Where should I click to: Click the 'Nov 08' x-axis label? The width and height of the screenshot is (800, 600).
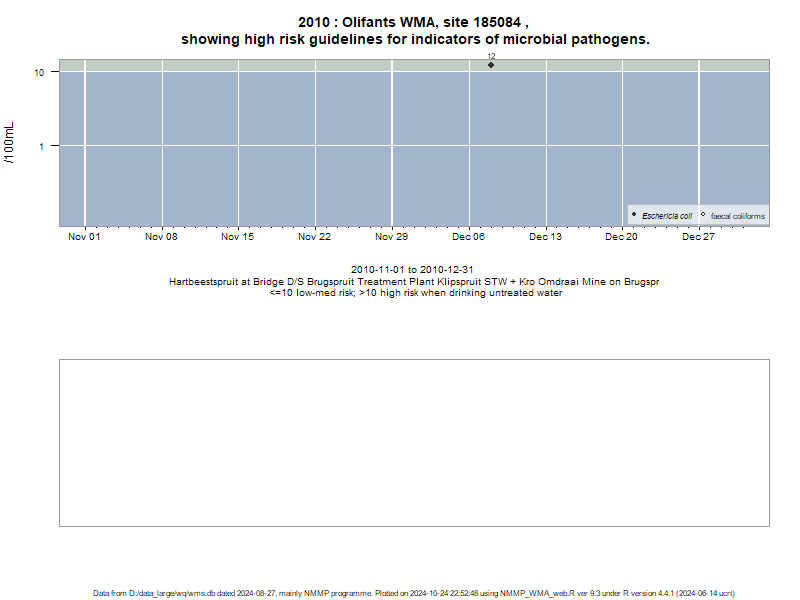pos(161,237)
